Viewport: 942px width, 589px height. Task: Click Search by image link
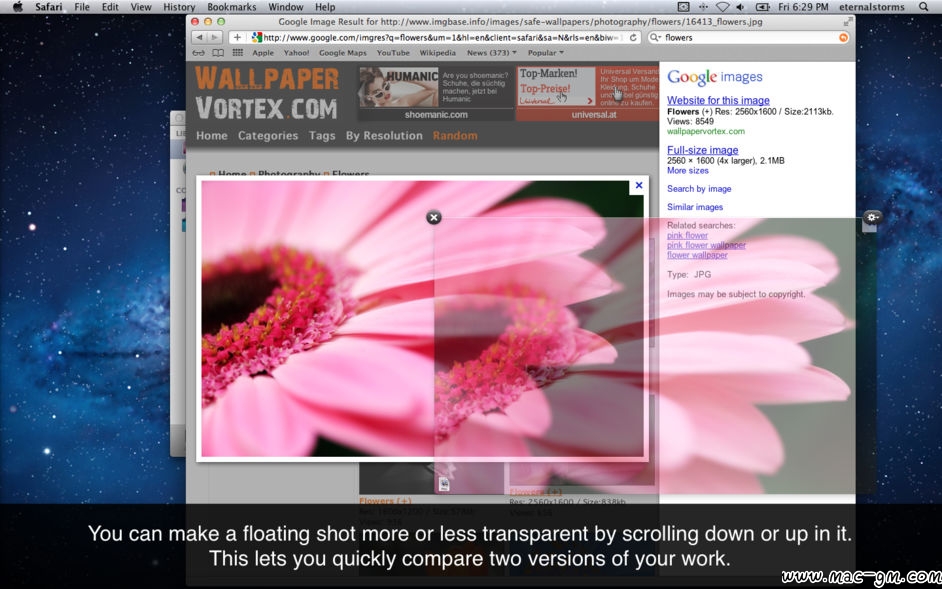[699, 189]
